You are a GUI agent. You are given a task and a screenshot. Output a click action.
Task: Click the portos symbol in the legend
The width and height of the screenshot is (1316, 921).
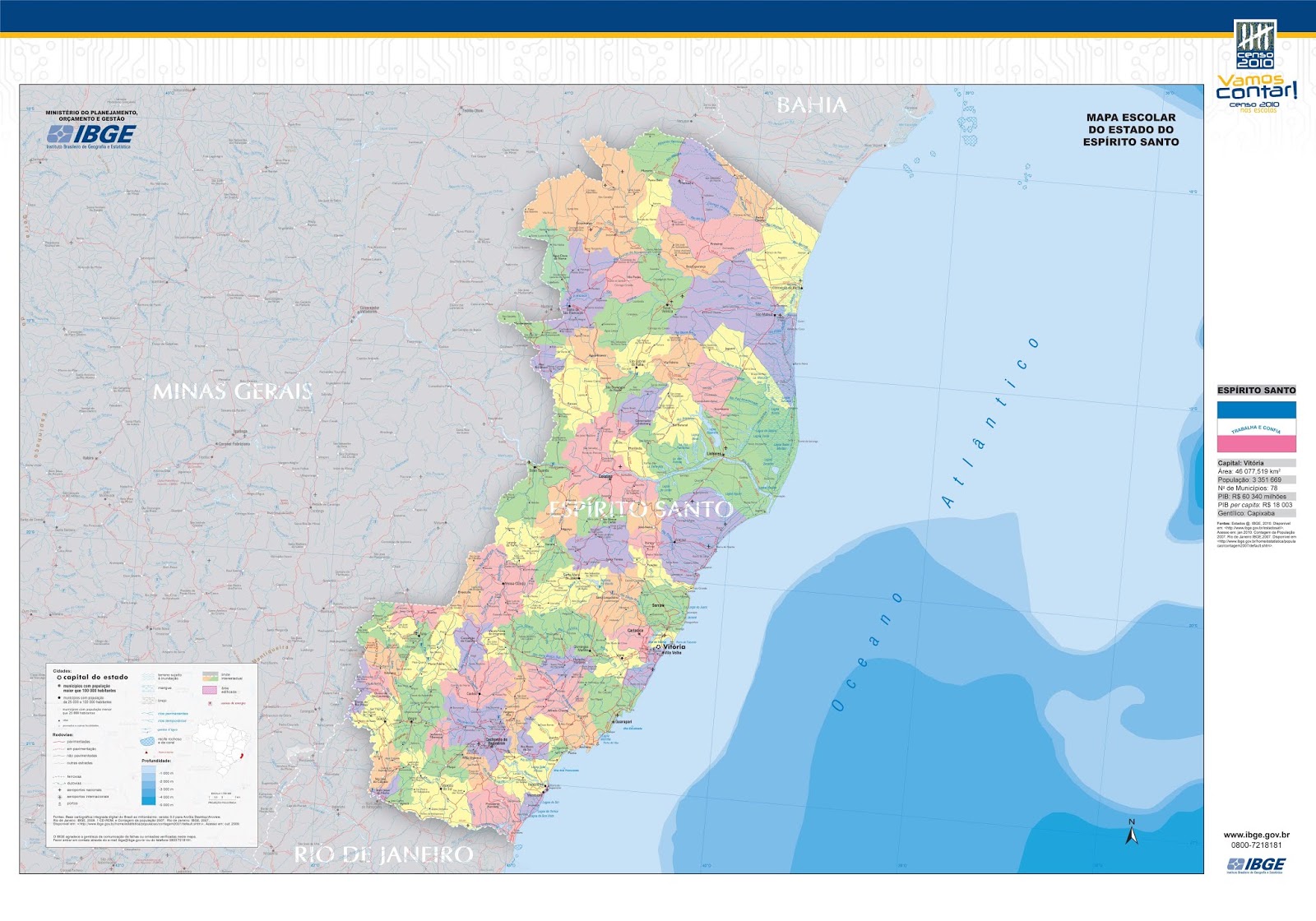59,803
